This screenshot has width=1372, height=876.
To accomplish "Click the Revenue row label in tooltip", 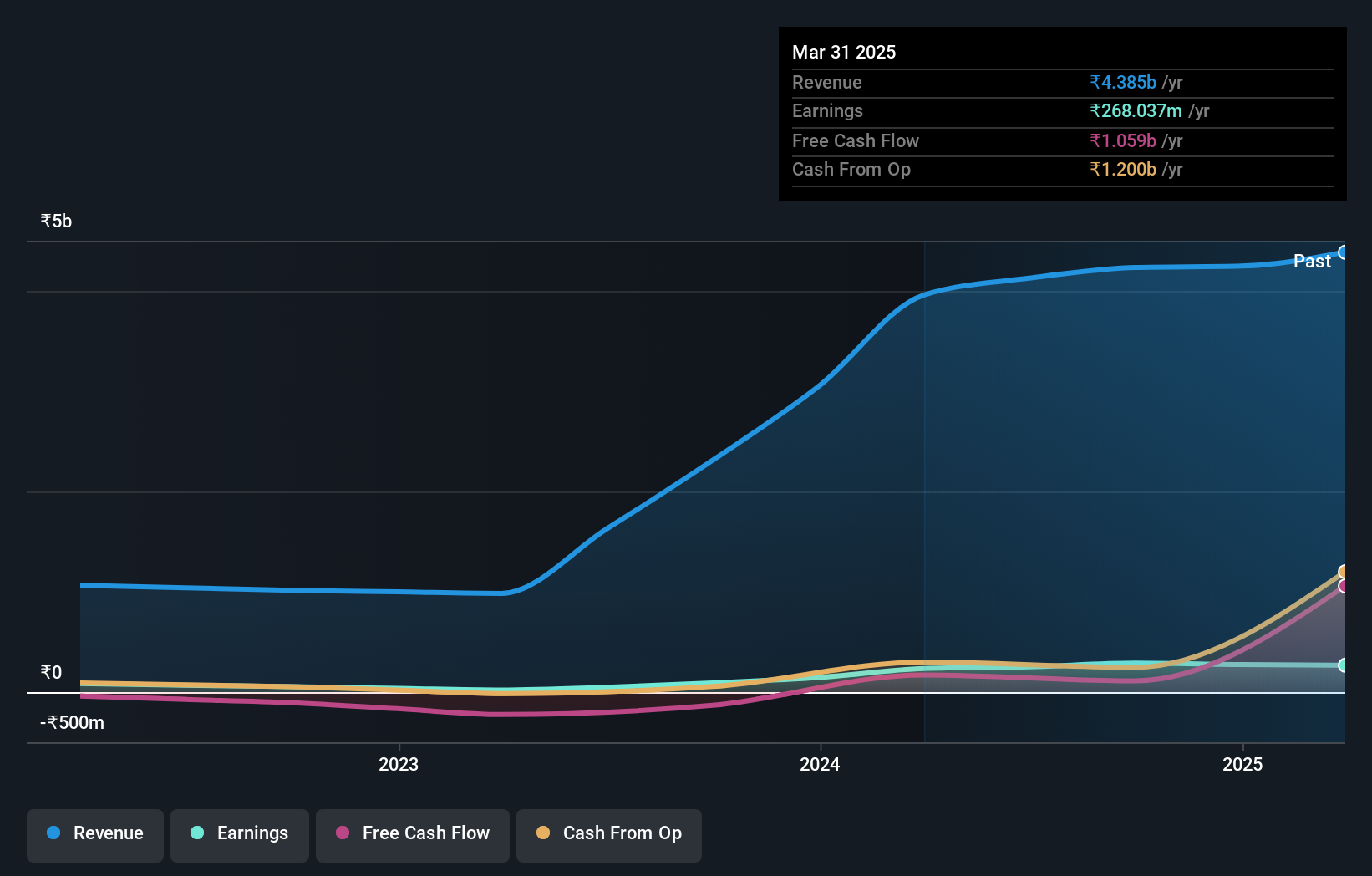I will [827, 82].
